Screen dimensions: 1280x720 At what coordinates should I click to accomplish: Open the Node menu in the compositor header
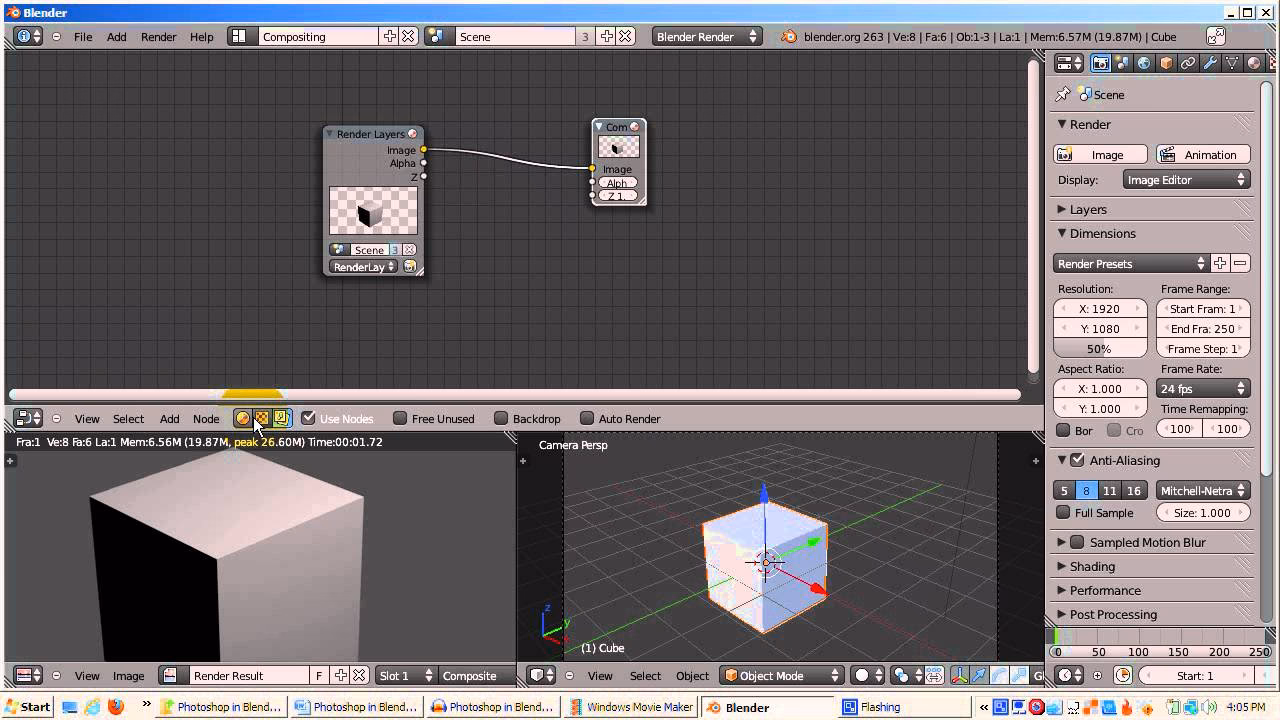pos(206,418)
